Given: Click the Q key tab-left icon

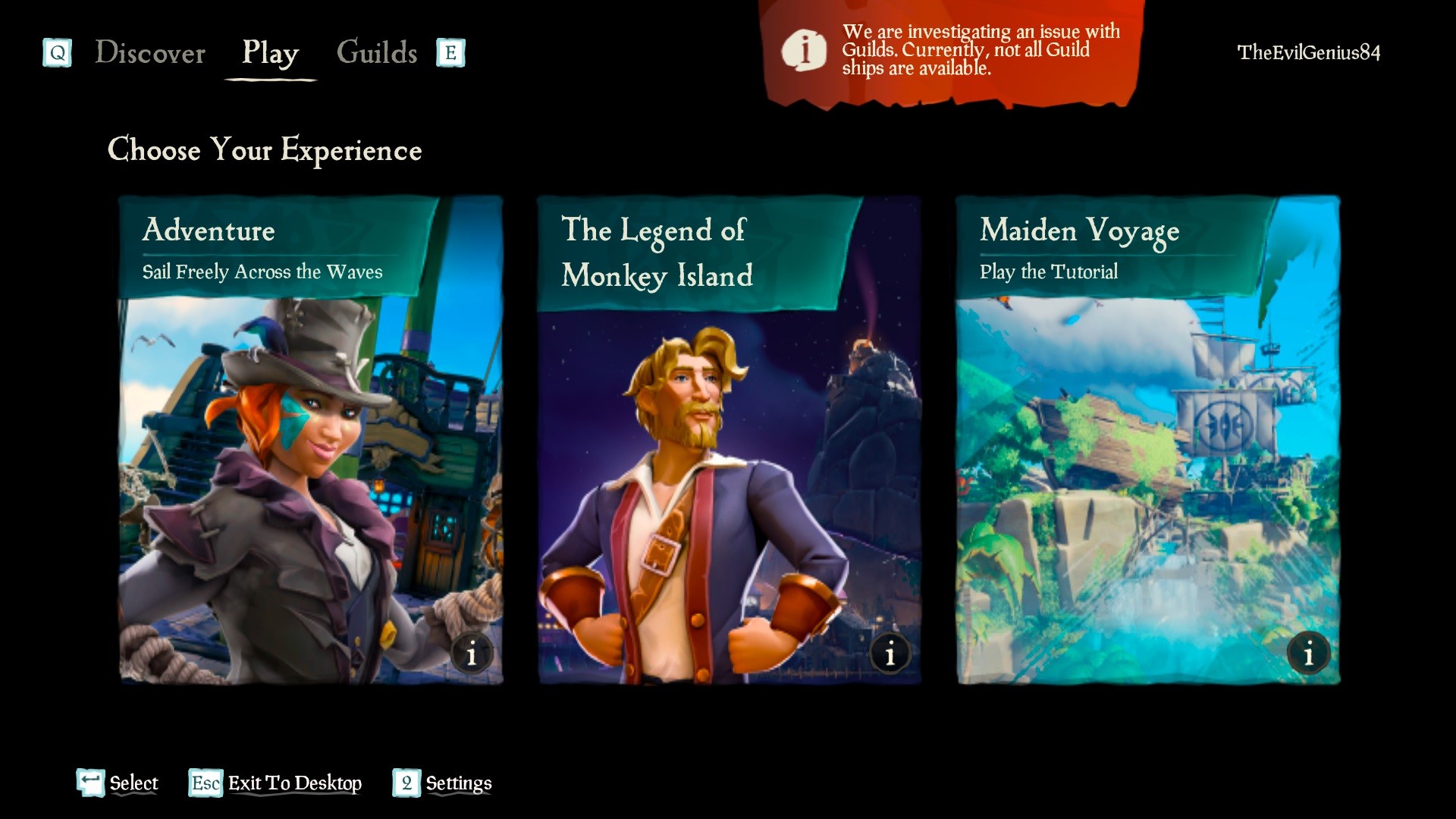Looking at the screenshot, I should point(58,53).
